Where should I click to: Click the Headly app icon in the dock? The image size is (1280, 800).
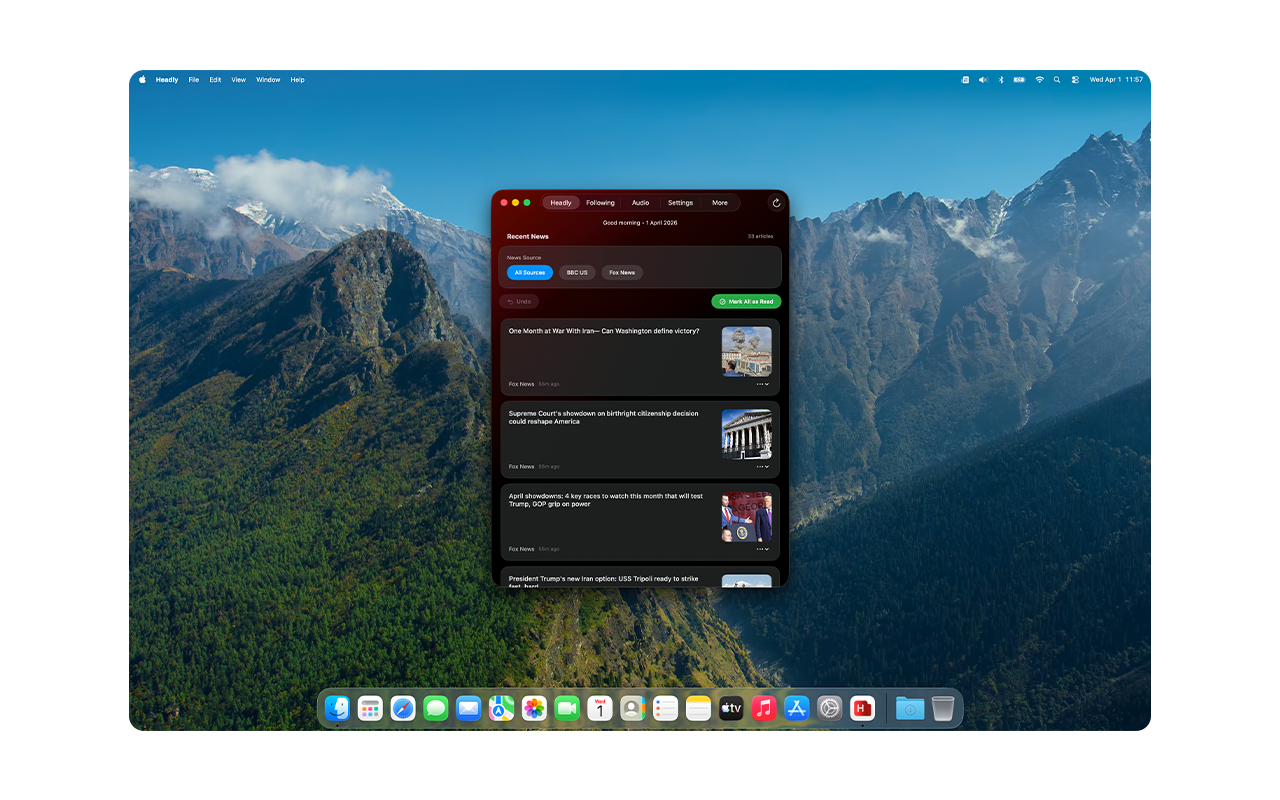862,709
